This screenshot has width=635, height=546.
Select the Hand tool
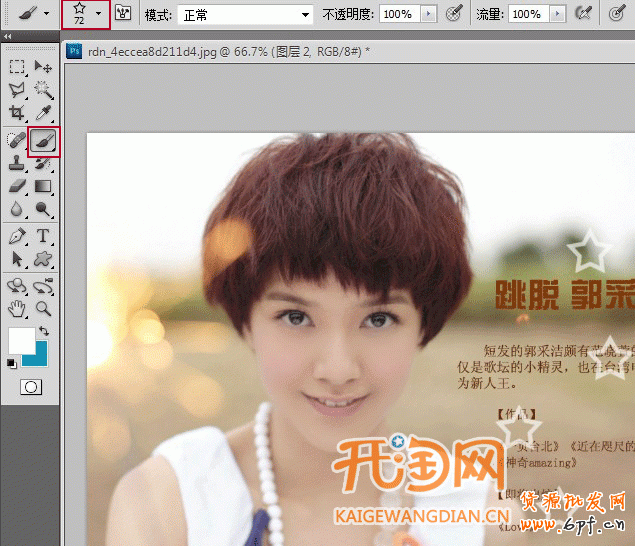click(x=18, y=309)
